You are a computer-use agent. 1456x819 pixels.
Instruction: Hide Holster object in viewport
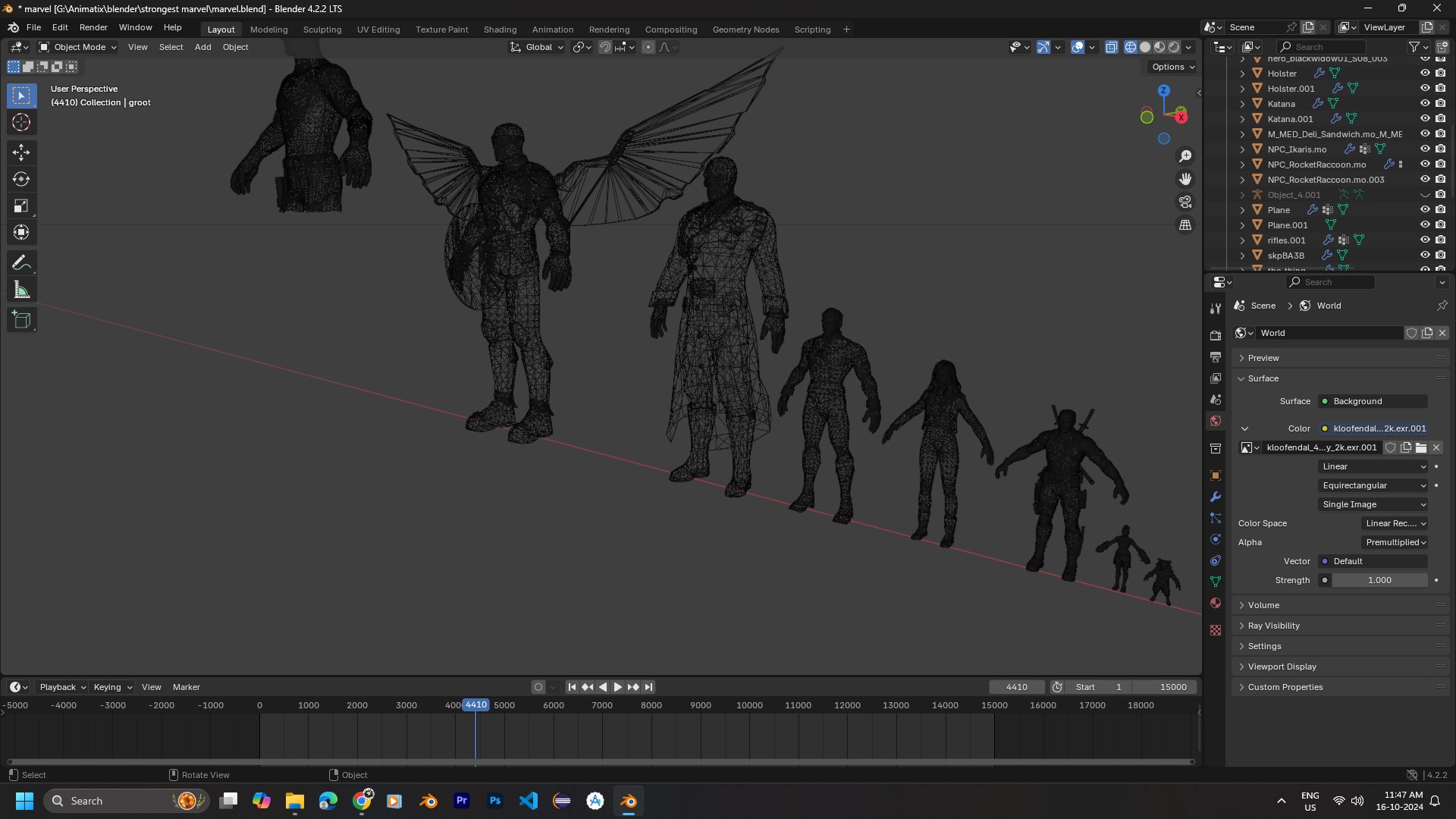click(1425, 74)
